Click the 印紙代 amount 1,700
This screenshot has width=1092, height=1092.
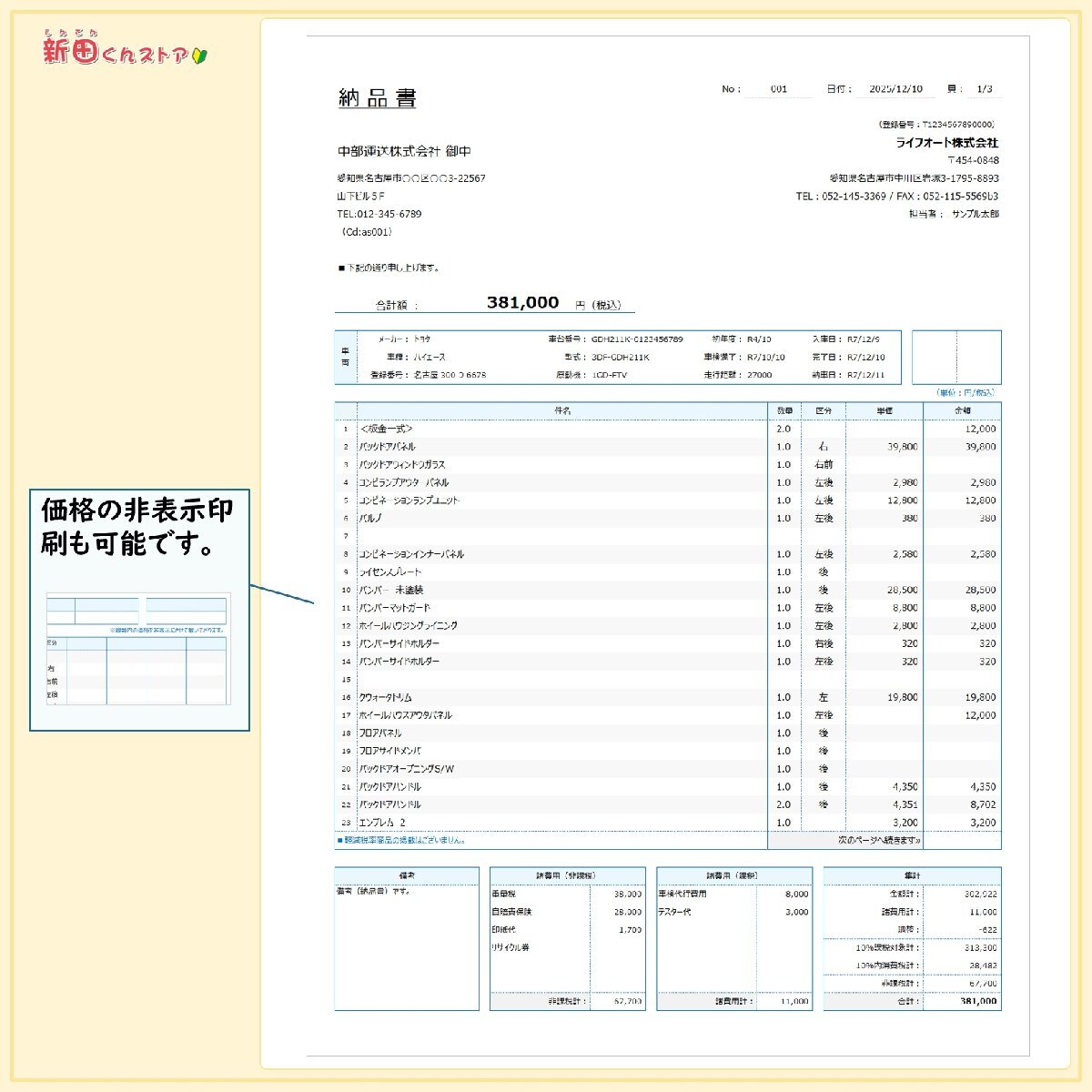pos(630,930)
